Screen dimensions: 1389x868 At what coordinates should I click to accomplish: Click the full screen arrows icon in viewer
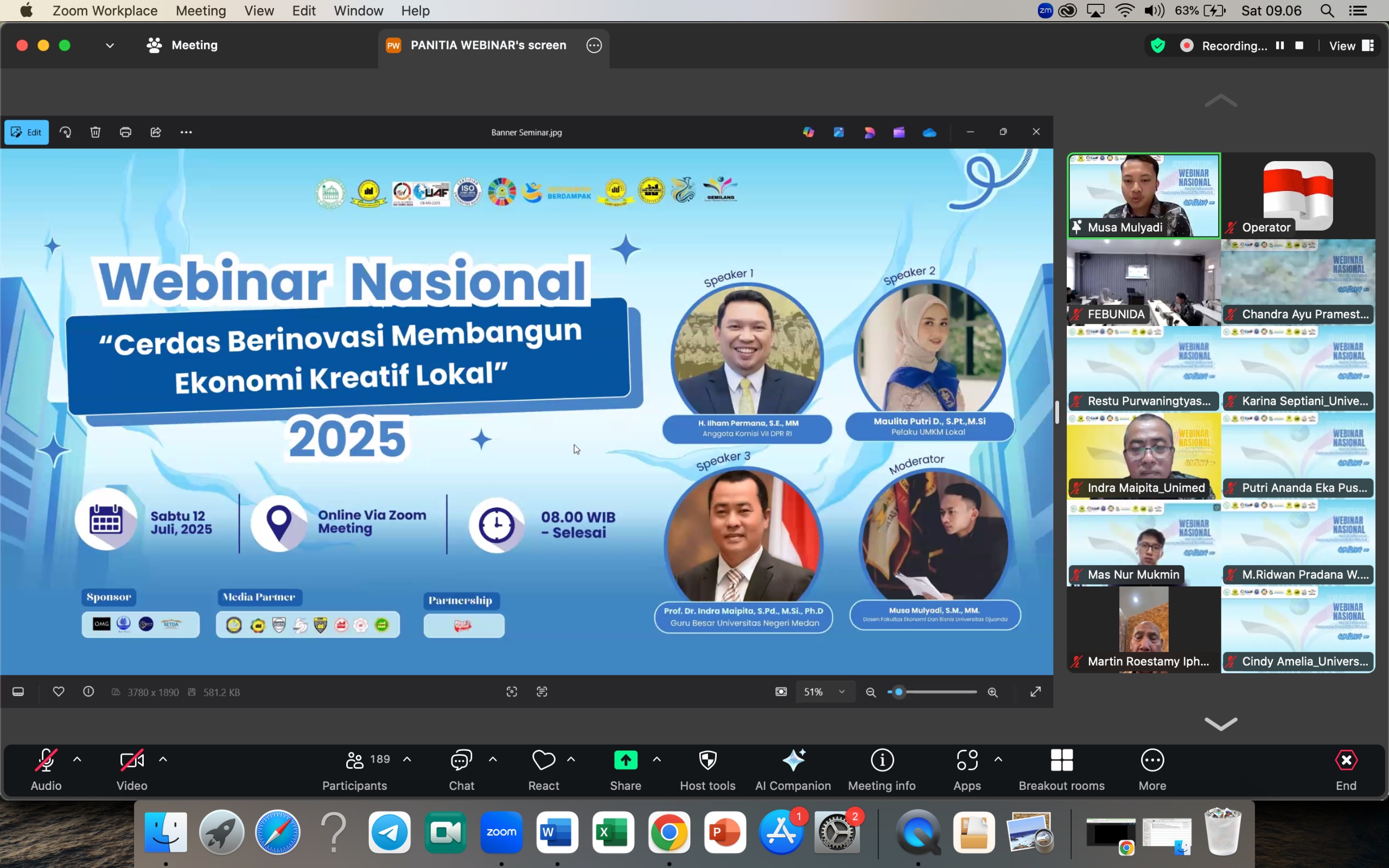[1035, 692]
